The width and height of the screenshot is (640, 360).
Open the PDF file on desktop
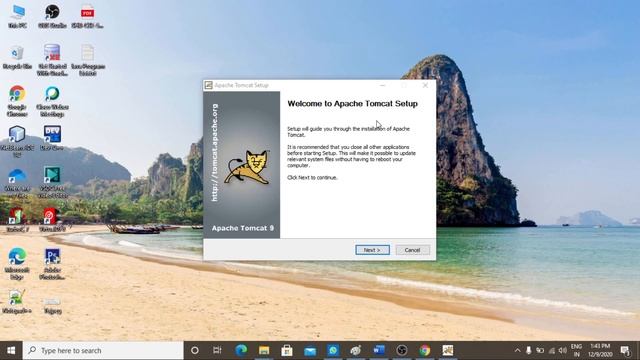click(87, 16)
